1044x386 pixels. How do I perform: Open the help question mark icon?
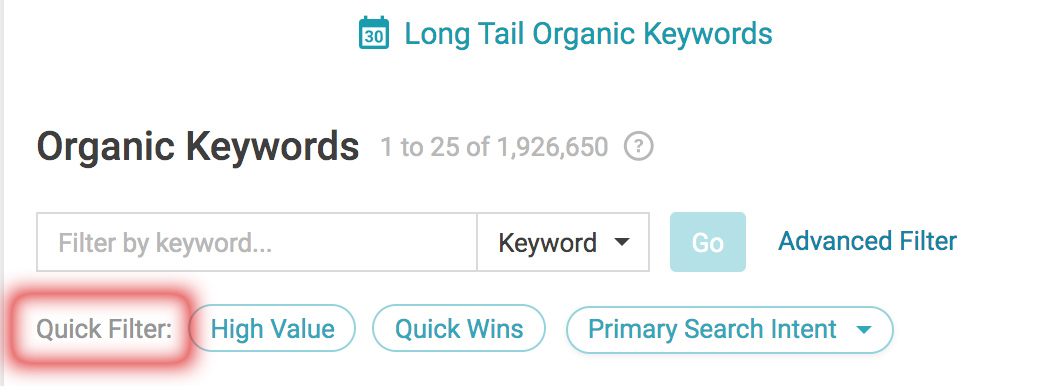(x=639, y=146)
